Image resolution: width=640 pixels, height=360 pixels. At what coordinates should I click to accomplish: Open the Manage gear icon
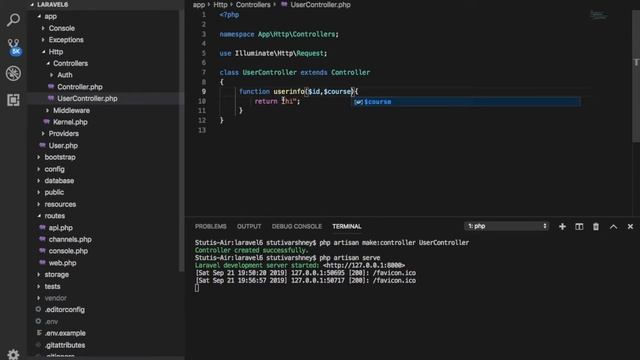pyautogui.click(x=13, y=354)
